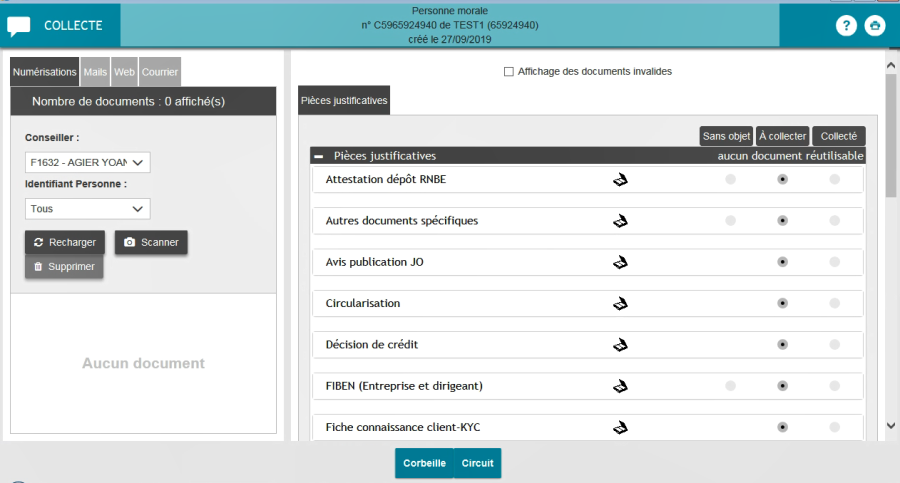Viewport: 900px width, 483px height.
Task: Click scan icon for Décision de crédit
Action: pos(620,345)
